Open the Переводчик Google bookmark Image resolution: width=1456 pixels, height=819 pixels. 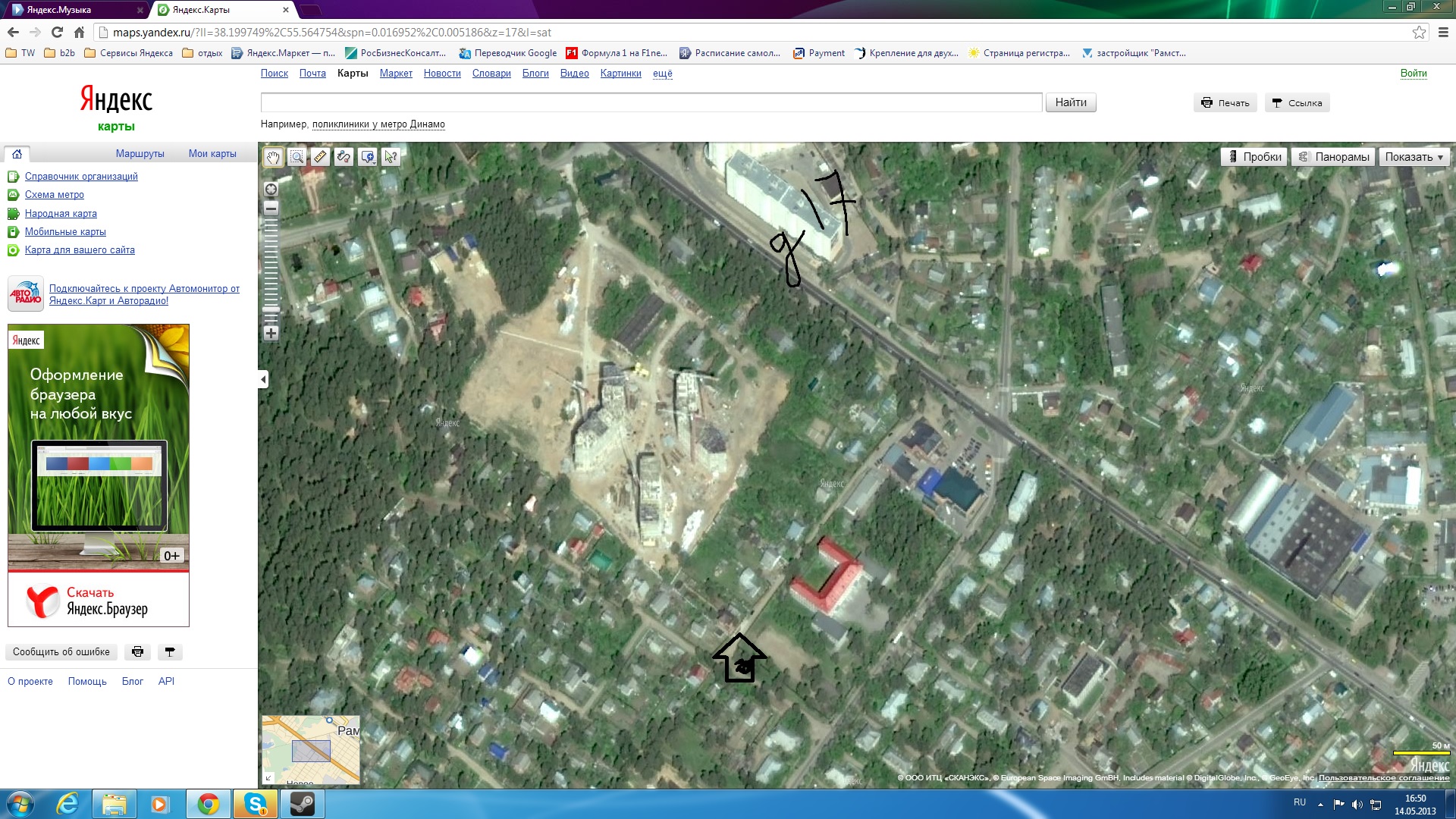coord(508,53)
